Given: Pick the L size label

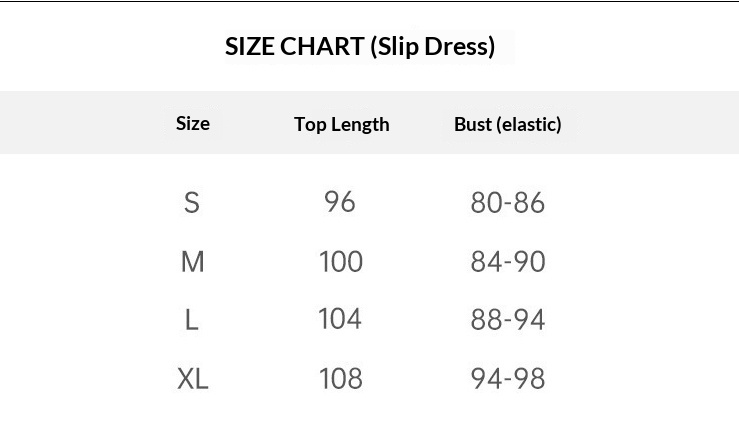Looking at the screenshot, I should click(192, 320).
